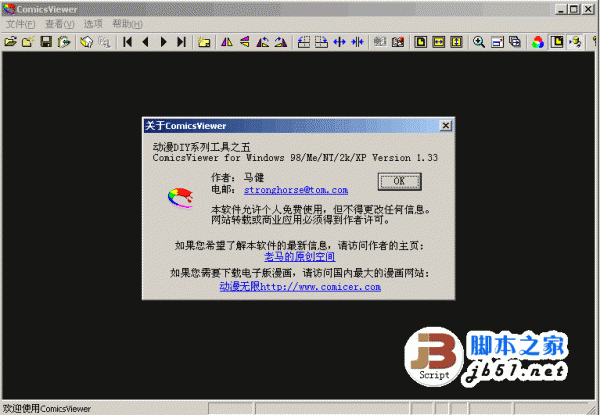Click the 作者: 马健 author text
Screen dimensions: 600x415
pos(237,177)
